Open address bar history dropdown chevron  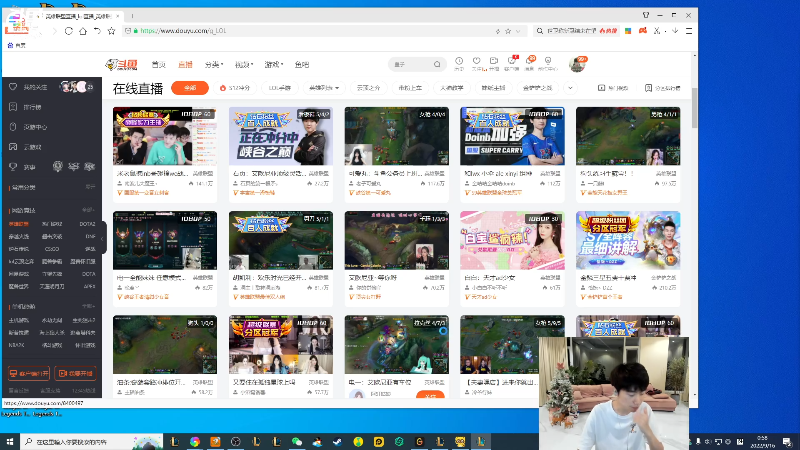[x=518, y=31]
